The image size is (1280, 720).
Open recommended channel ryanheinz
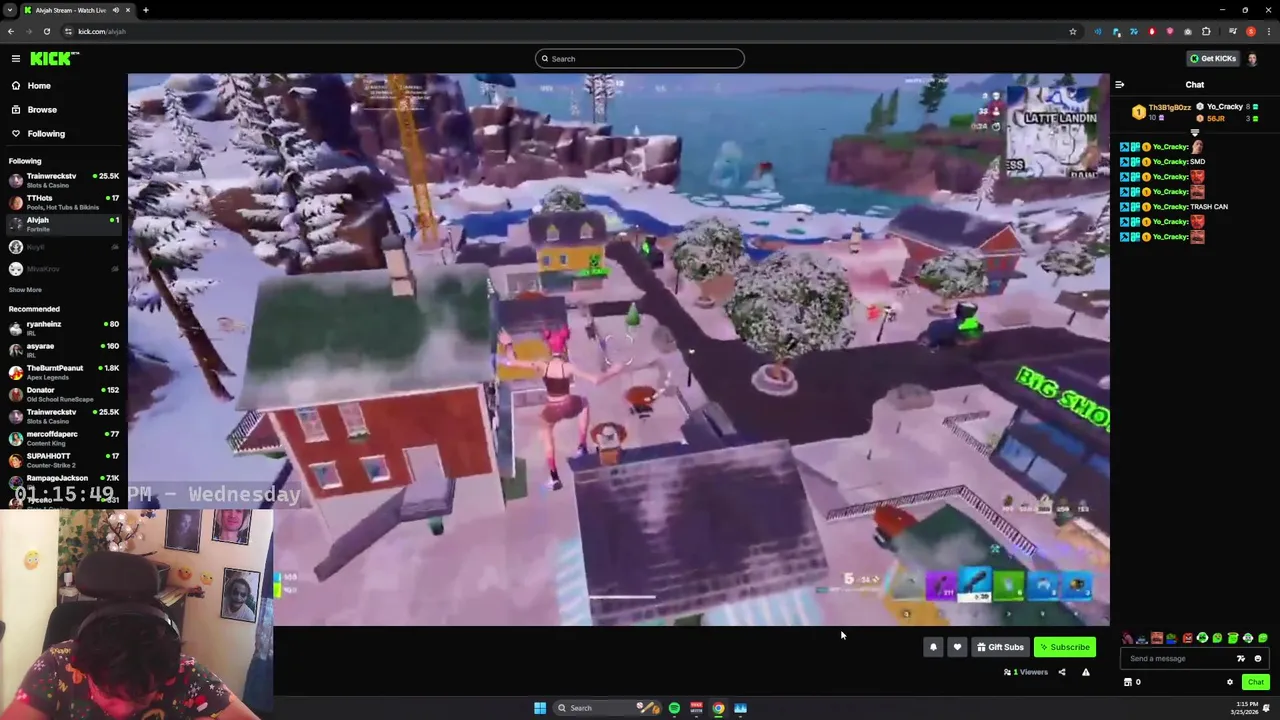point(64,328)
